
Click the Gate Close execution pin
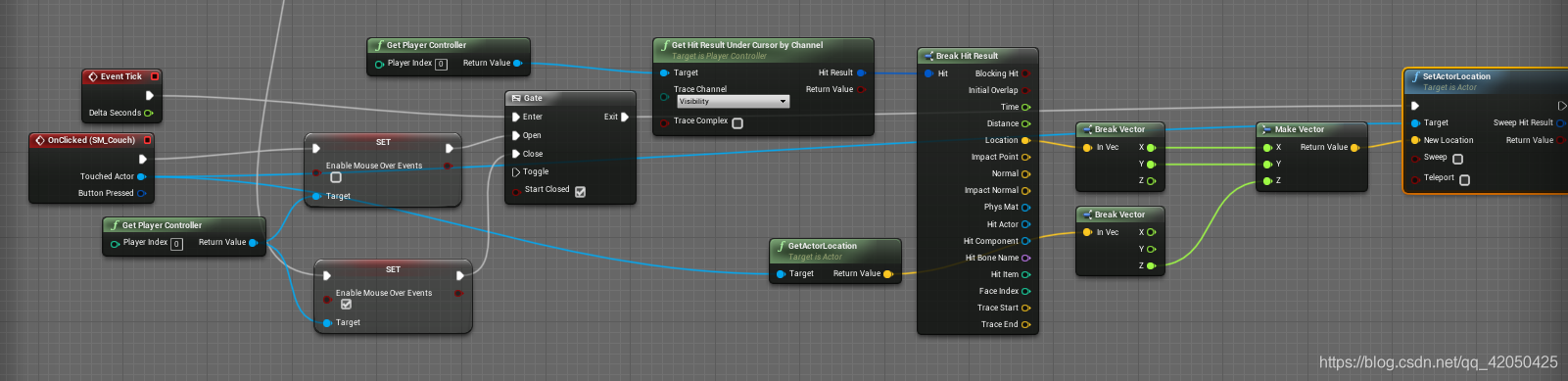click(516, 154)
